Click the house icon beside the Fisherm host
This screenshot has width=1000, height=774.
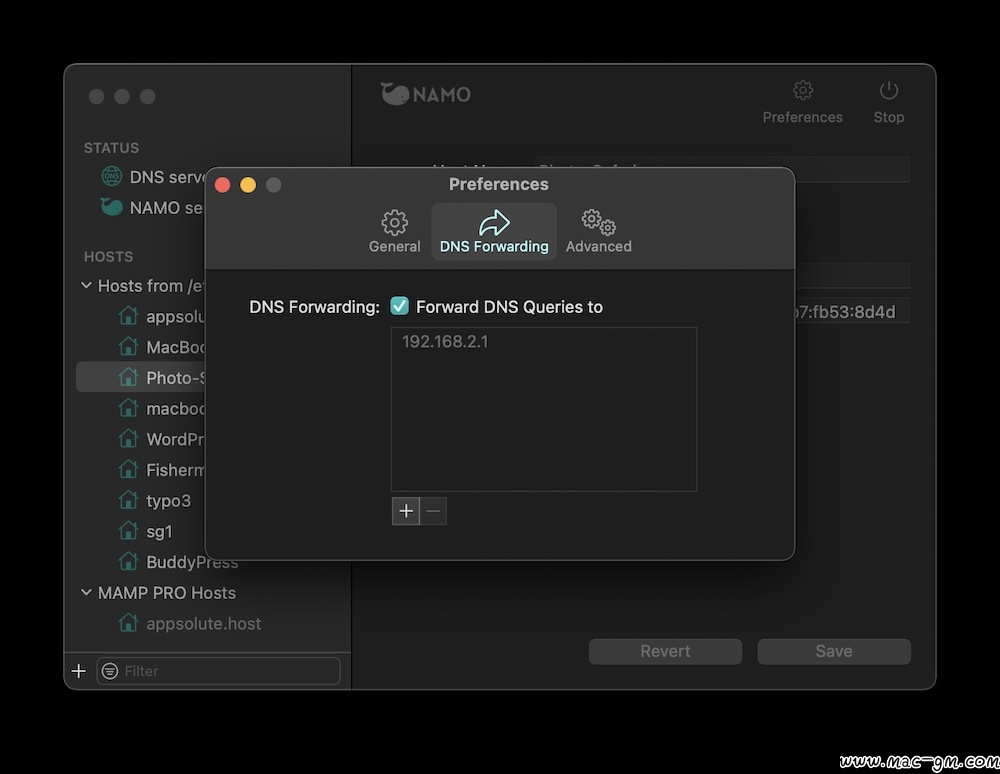pos(128,469)
